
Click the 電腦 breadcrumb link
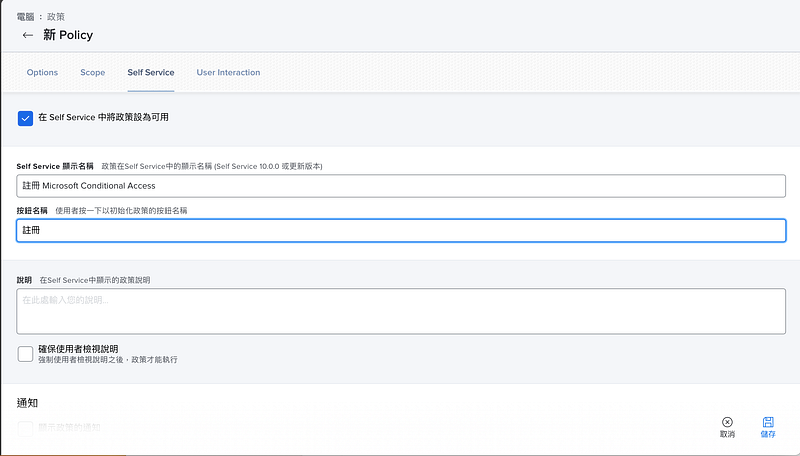(x=28, y=17)
